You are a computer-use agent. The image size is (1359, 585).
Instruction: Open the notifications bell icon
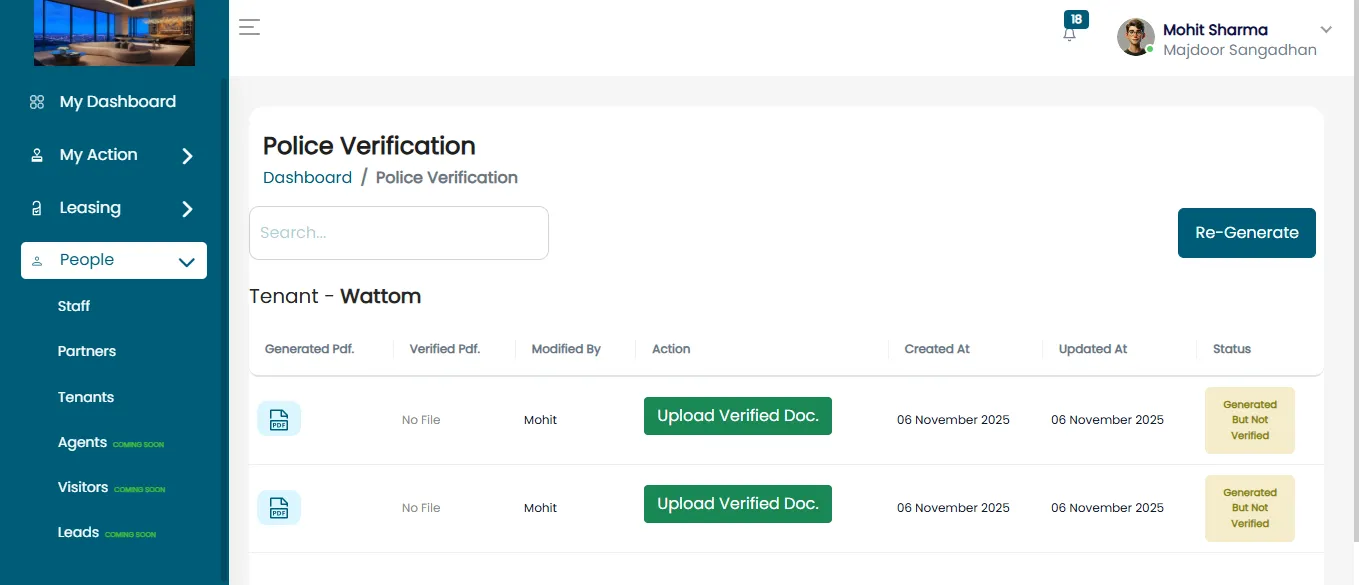click(1070, 34)
